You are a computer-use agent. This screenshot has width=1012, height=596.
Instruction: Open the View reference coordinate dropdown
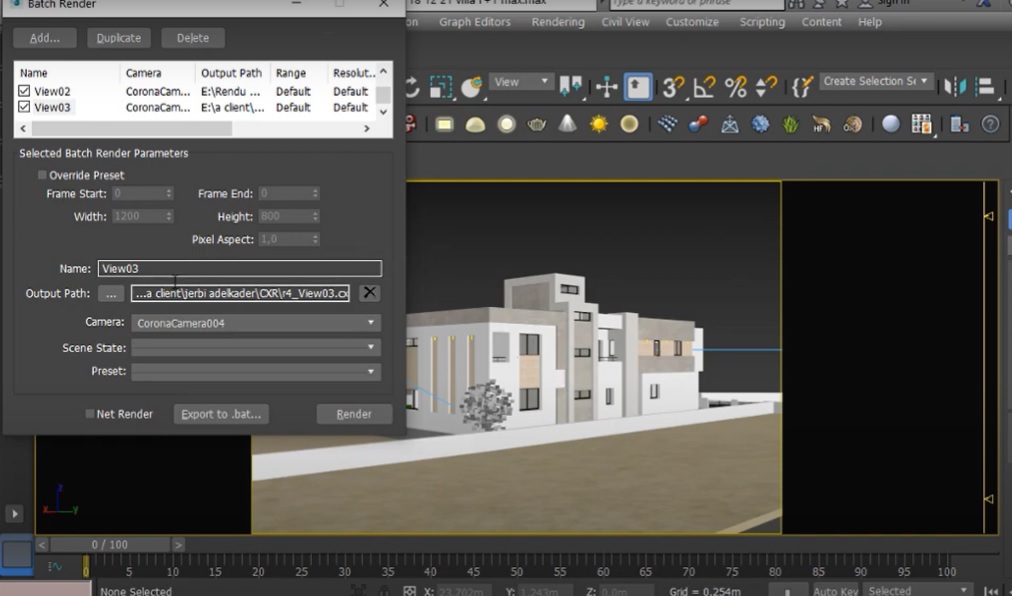pyautogui.click(x=521, y=82)
